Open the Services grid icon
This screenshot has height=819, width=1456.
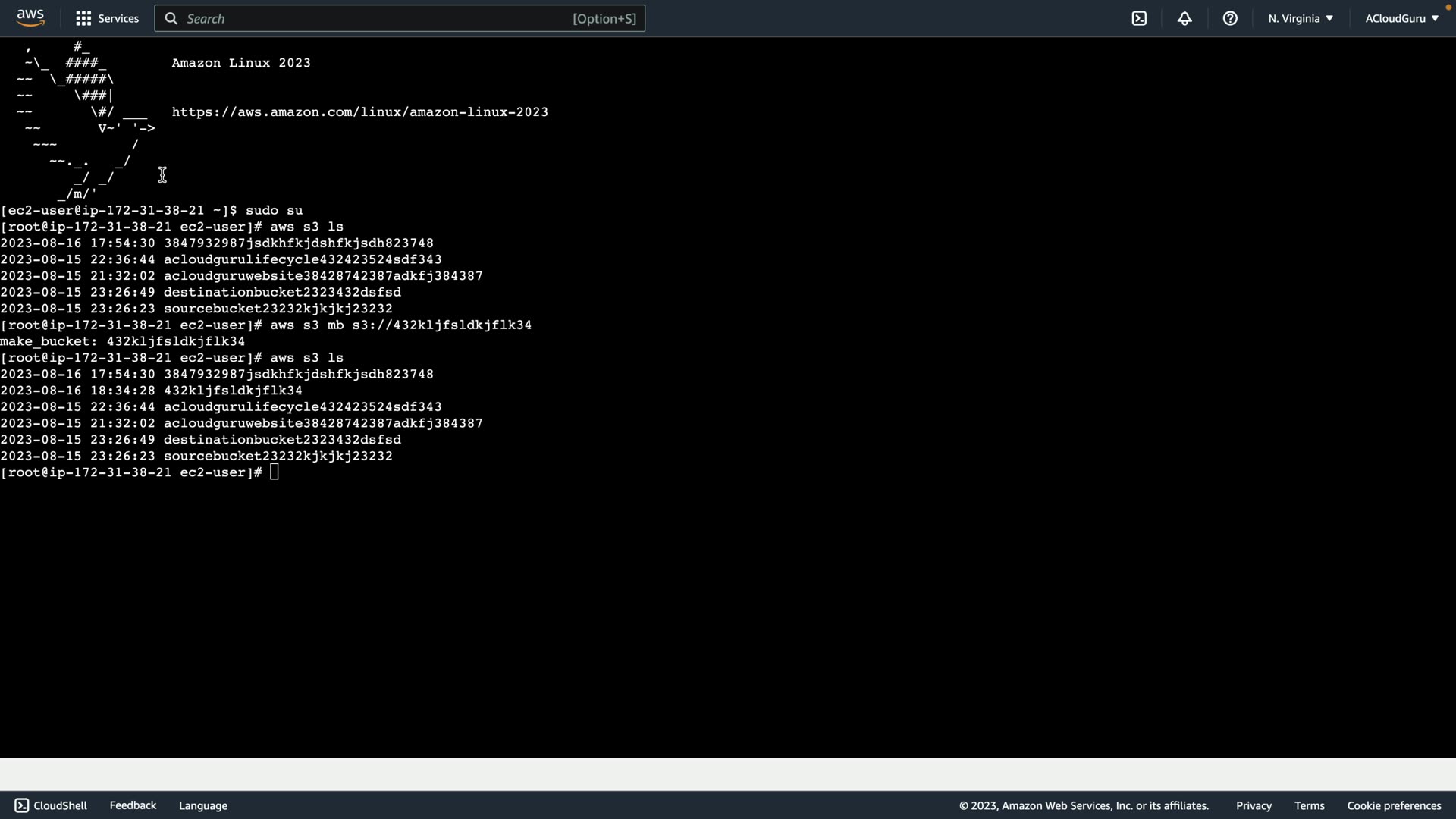tap(83, 18)
